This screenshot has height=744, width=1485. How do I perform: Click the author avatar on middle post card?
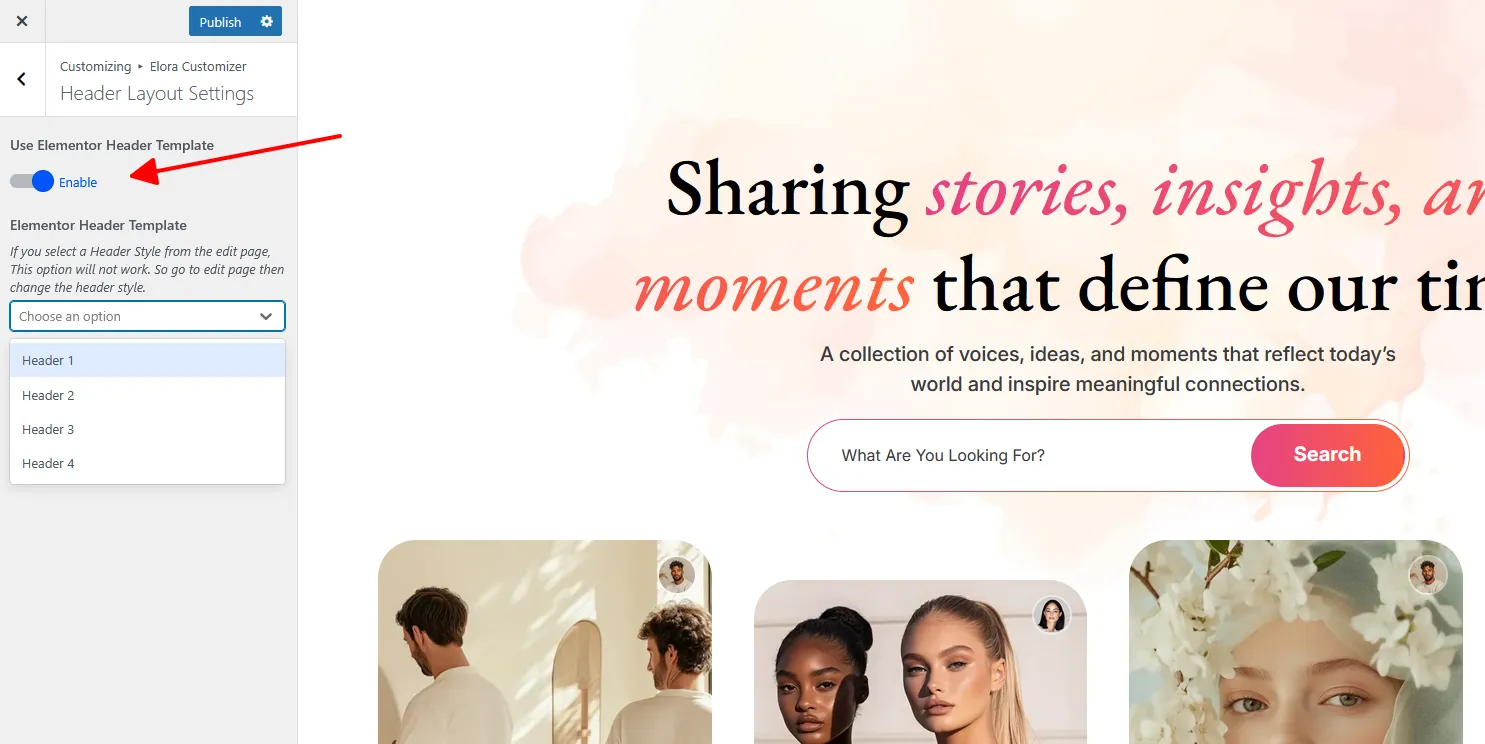1052,615
